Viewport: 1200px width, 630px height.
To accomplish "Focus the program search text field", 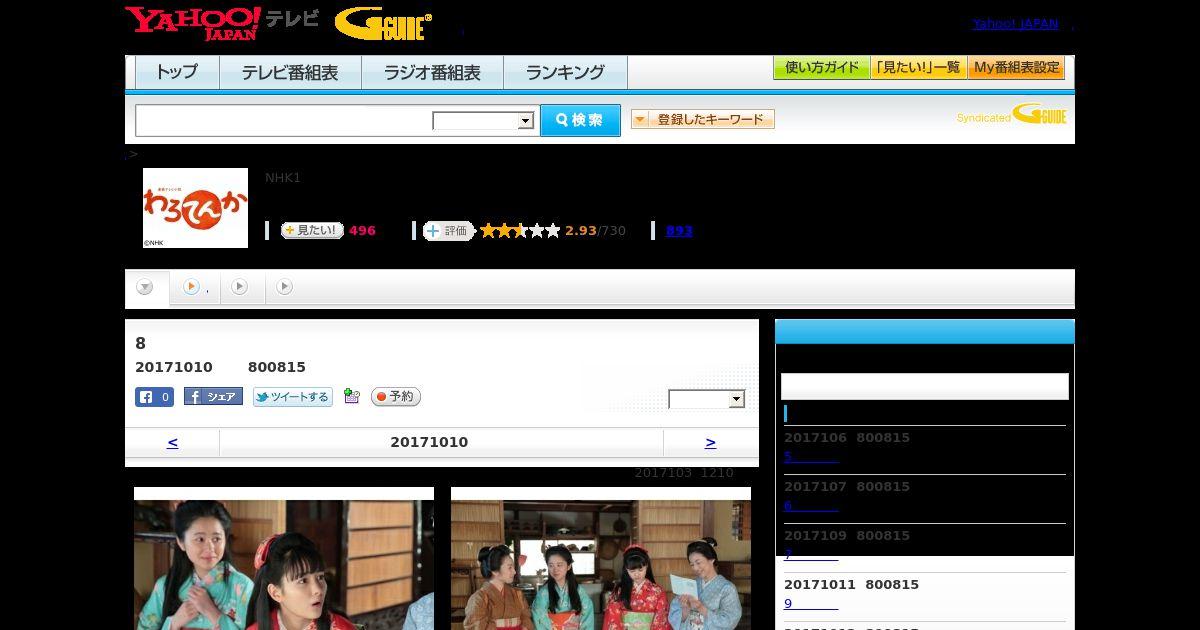I will 284,120.
